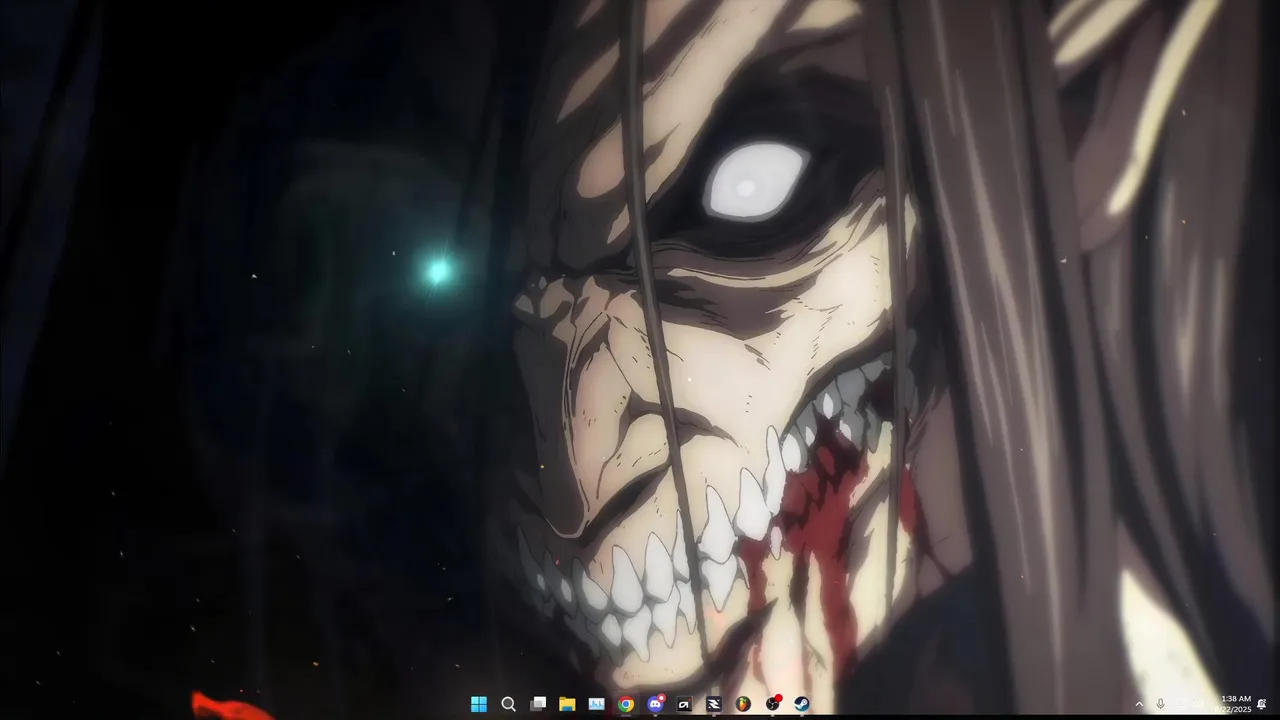
Task: Open the Astro Command Center taskbar icon
Action: click(x=684, y=704)
